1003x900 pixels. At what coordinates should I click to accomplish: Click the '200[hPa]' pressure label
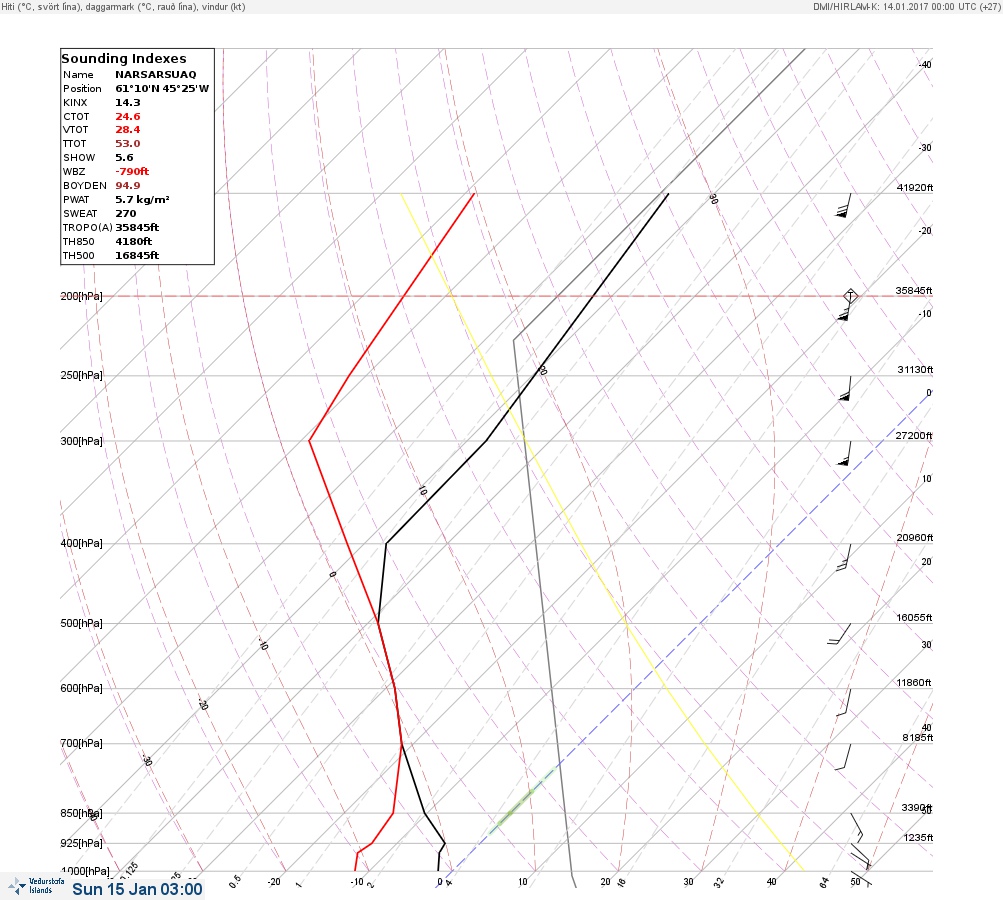tap(81, 296)
